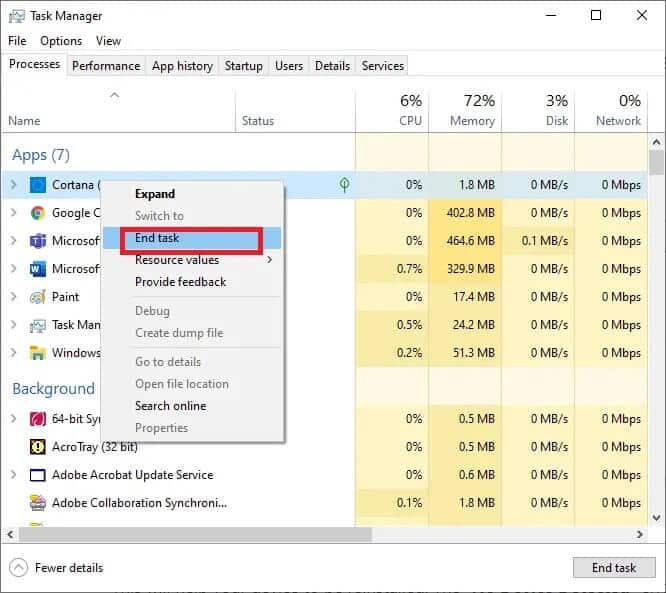The image size is (666, 593).
Task: Switch to the Performance tab
Action: pyautogui.click(x=106, y=66)
